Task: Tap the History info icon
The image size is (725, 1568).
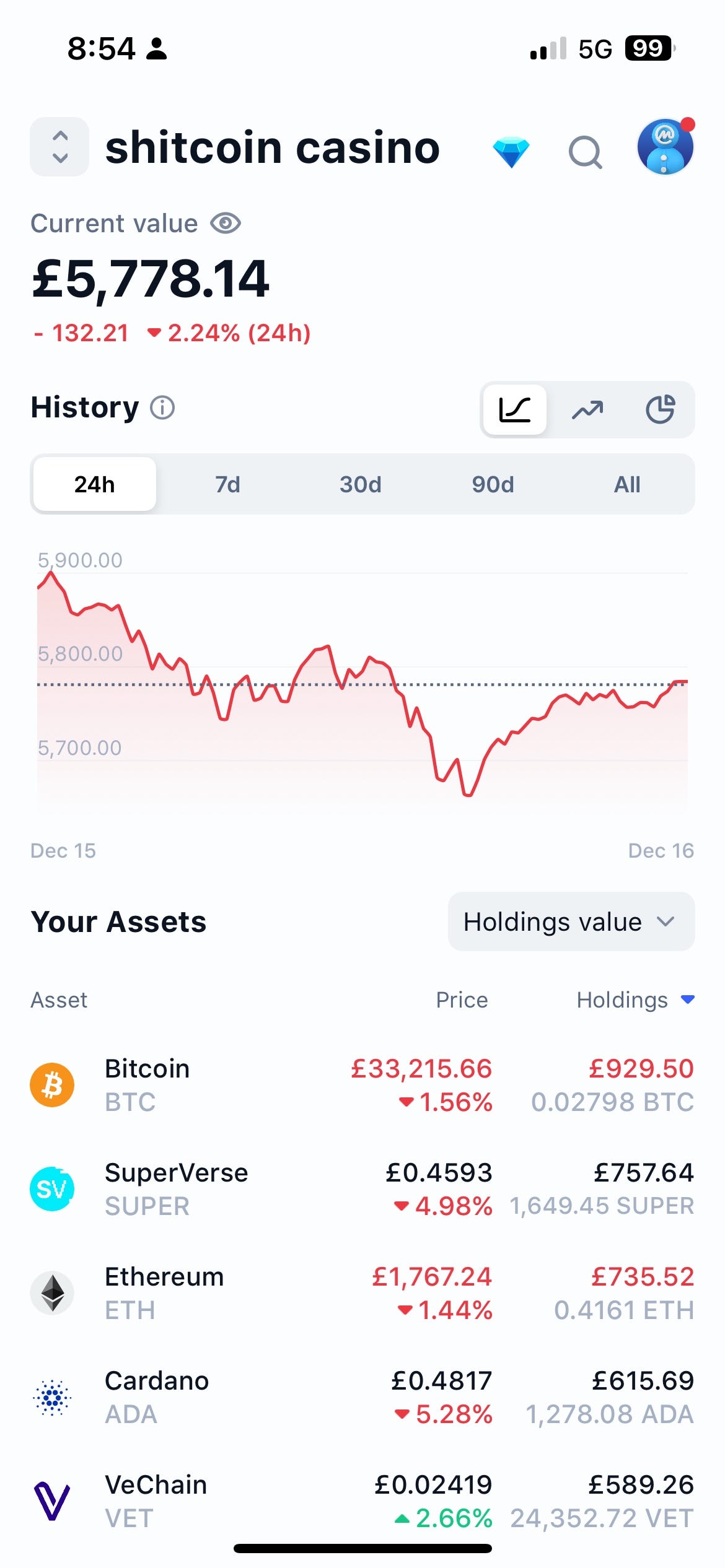Action: 163,407
